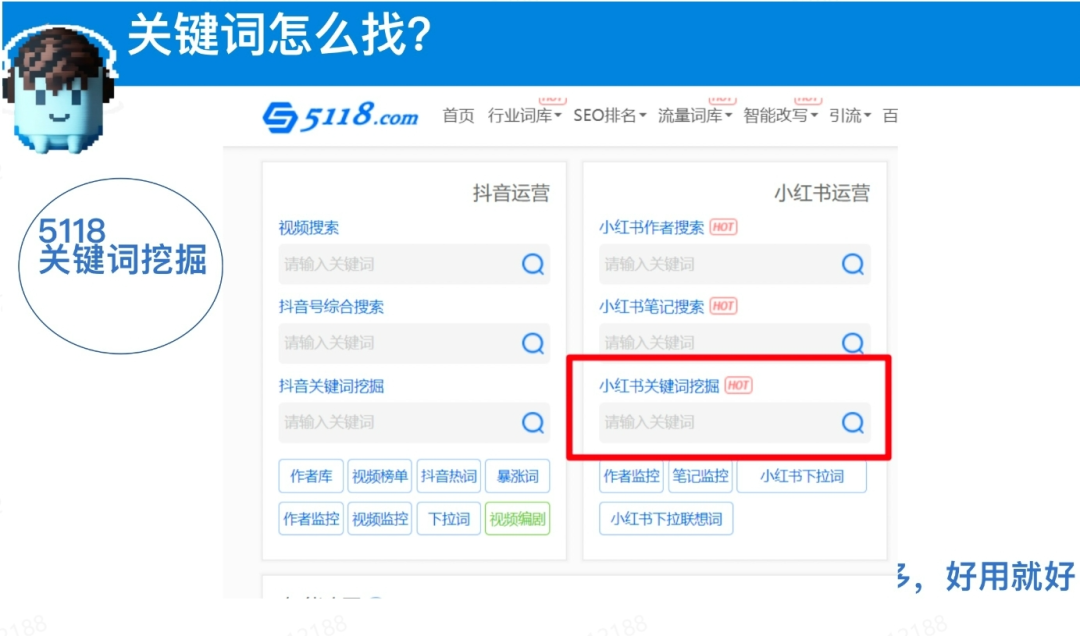
Task: Click the pixel avatar with headphones
Action: coord(58,88)
